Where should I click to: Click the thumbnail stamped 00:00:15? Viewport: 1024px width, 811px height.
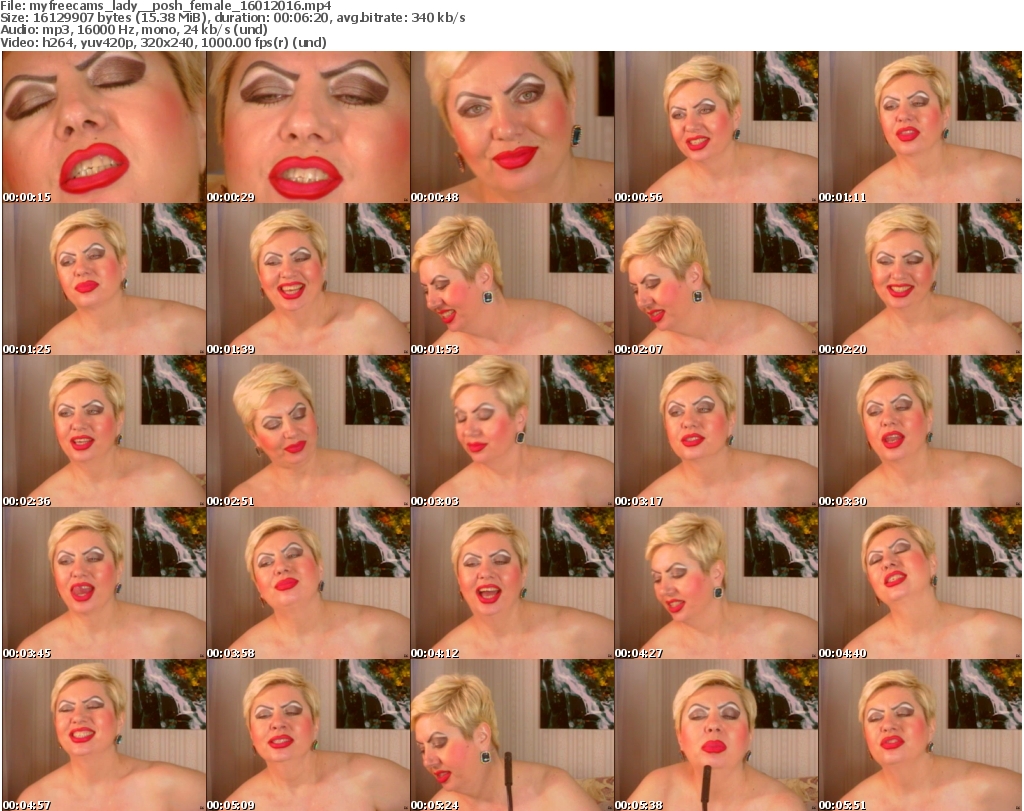click(104, 127)
